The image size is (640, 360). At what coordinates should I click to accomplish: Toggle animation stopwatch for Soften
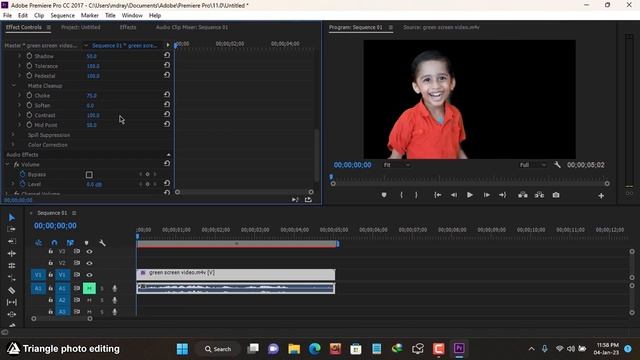tap(29, 105)
